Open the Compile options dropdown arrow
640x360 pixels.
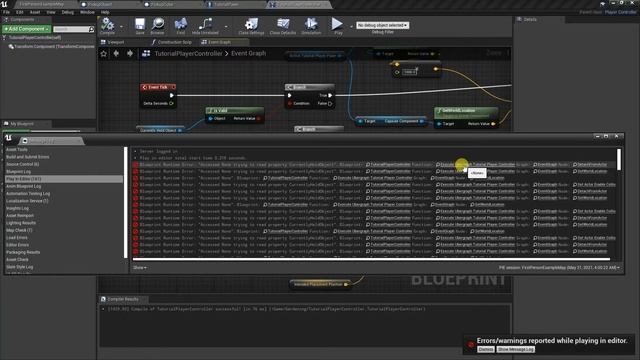(121, 27)
